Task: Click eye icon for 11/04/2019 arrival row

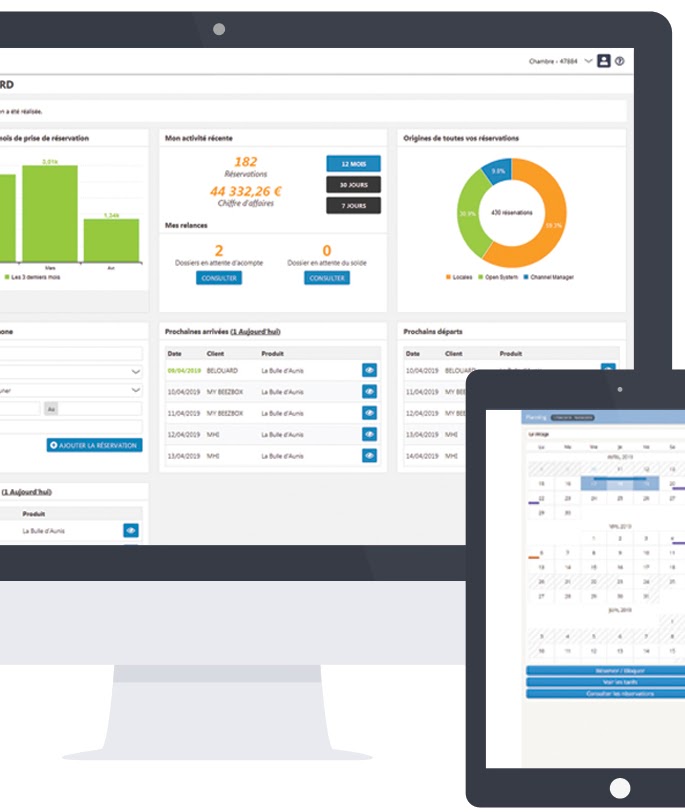Action: pyautogui.click(x=369, y=413)
